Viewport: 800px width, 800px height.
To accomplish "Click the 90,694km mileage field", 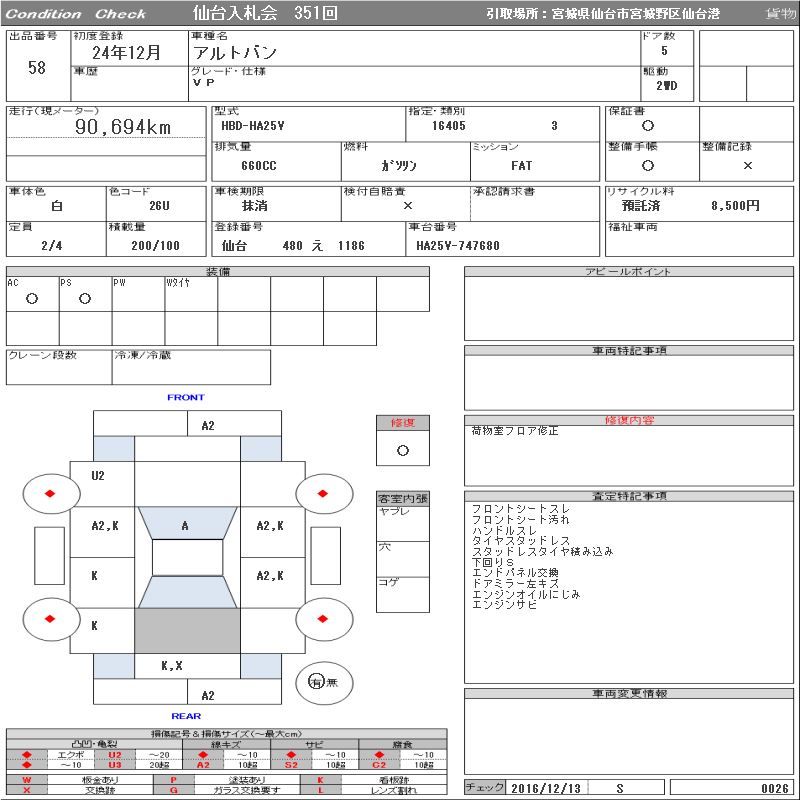I will (123, 127).
